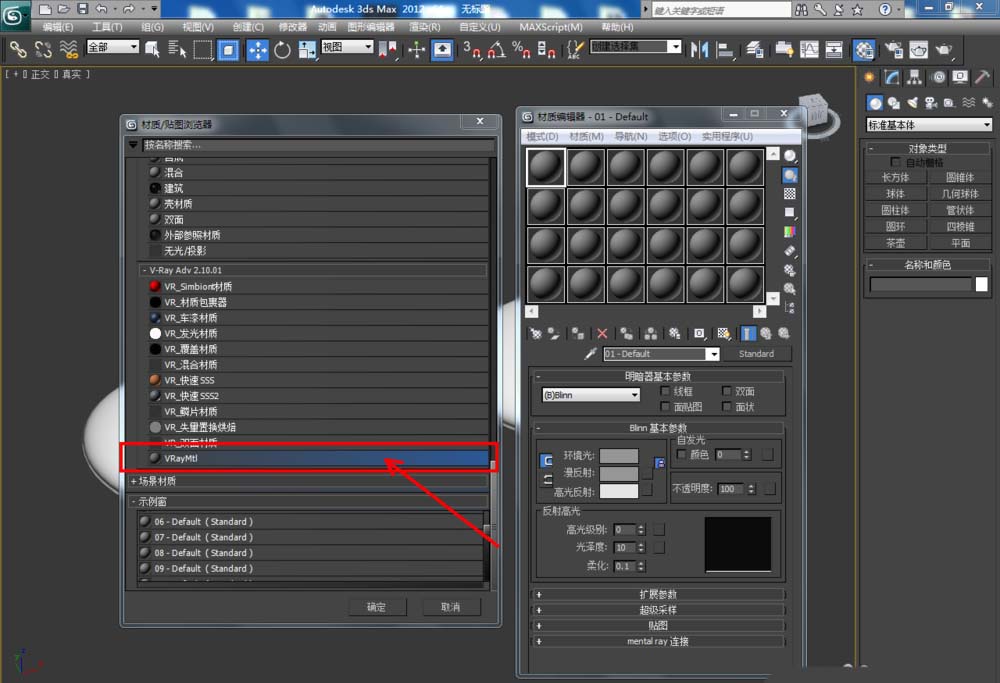Enable 双面 (2-Sided) checkbox
Screen dimensions: 1000x683
pyautogui.click(x=726, y=391)
